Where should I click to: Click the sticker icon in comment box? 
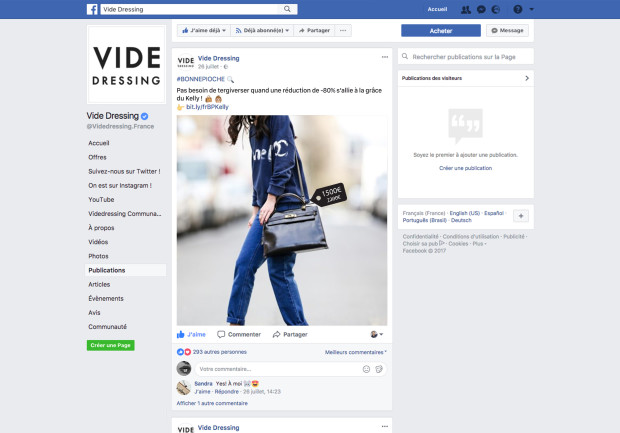point(380,369)
